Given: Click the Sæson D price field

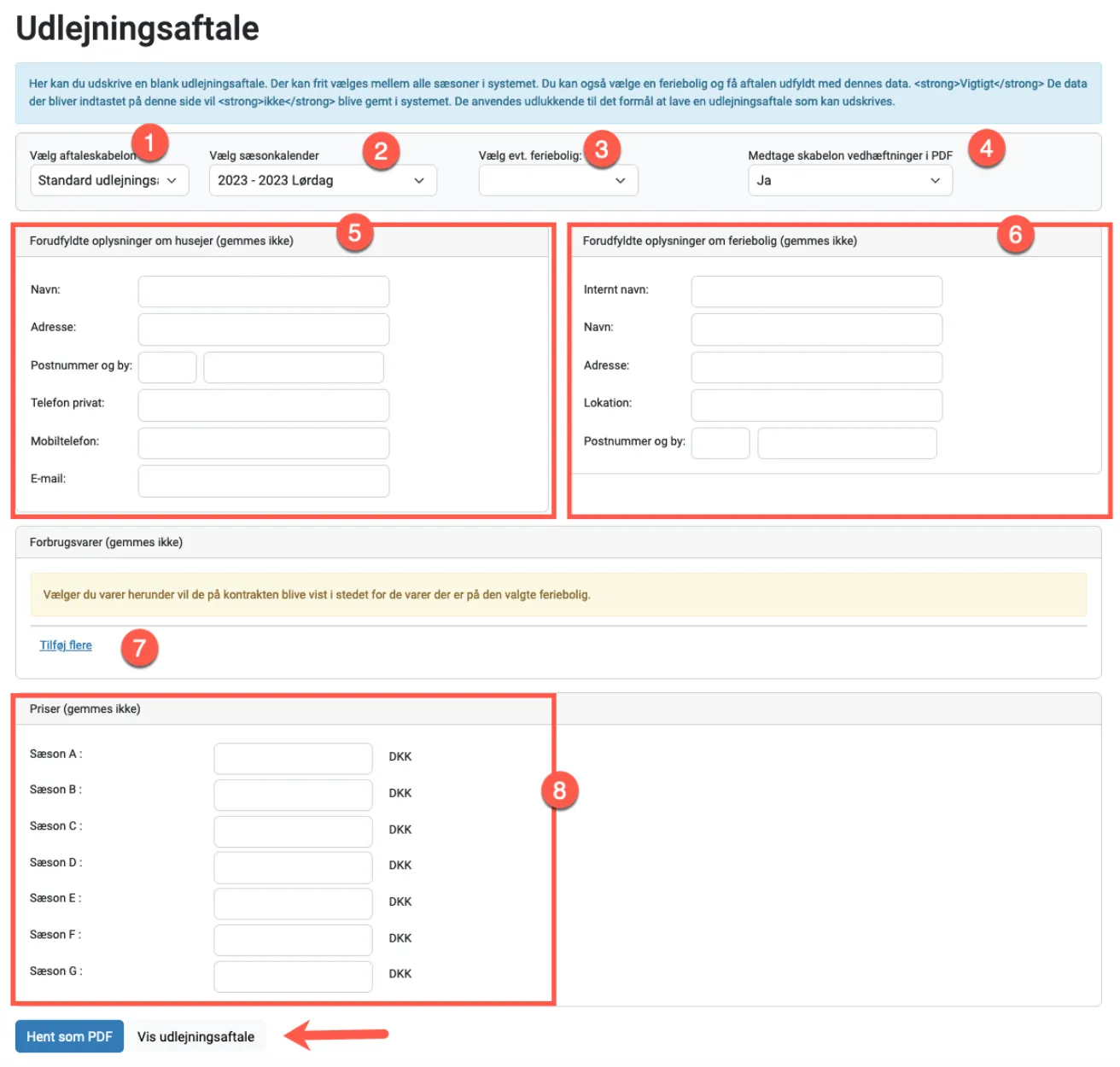Looking at the screenshot, I should tap(293, 866).
